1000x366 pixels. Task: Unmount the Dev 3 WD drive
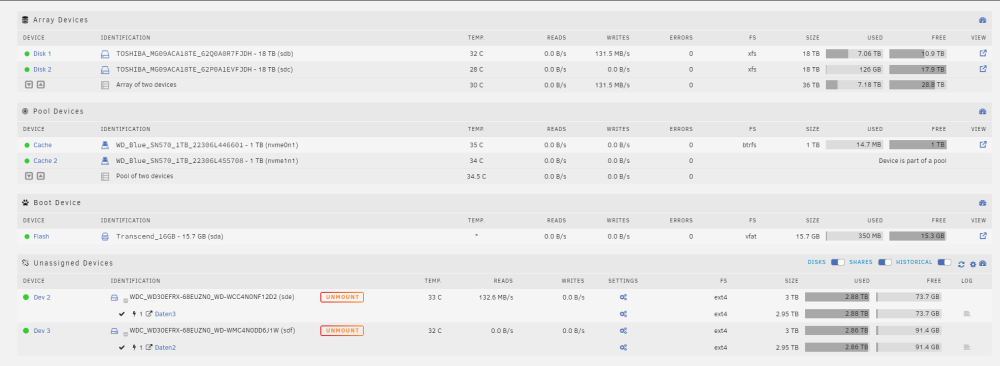coord(342,331)
